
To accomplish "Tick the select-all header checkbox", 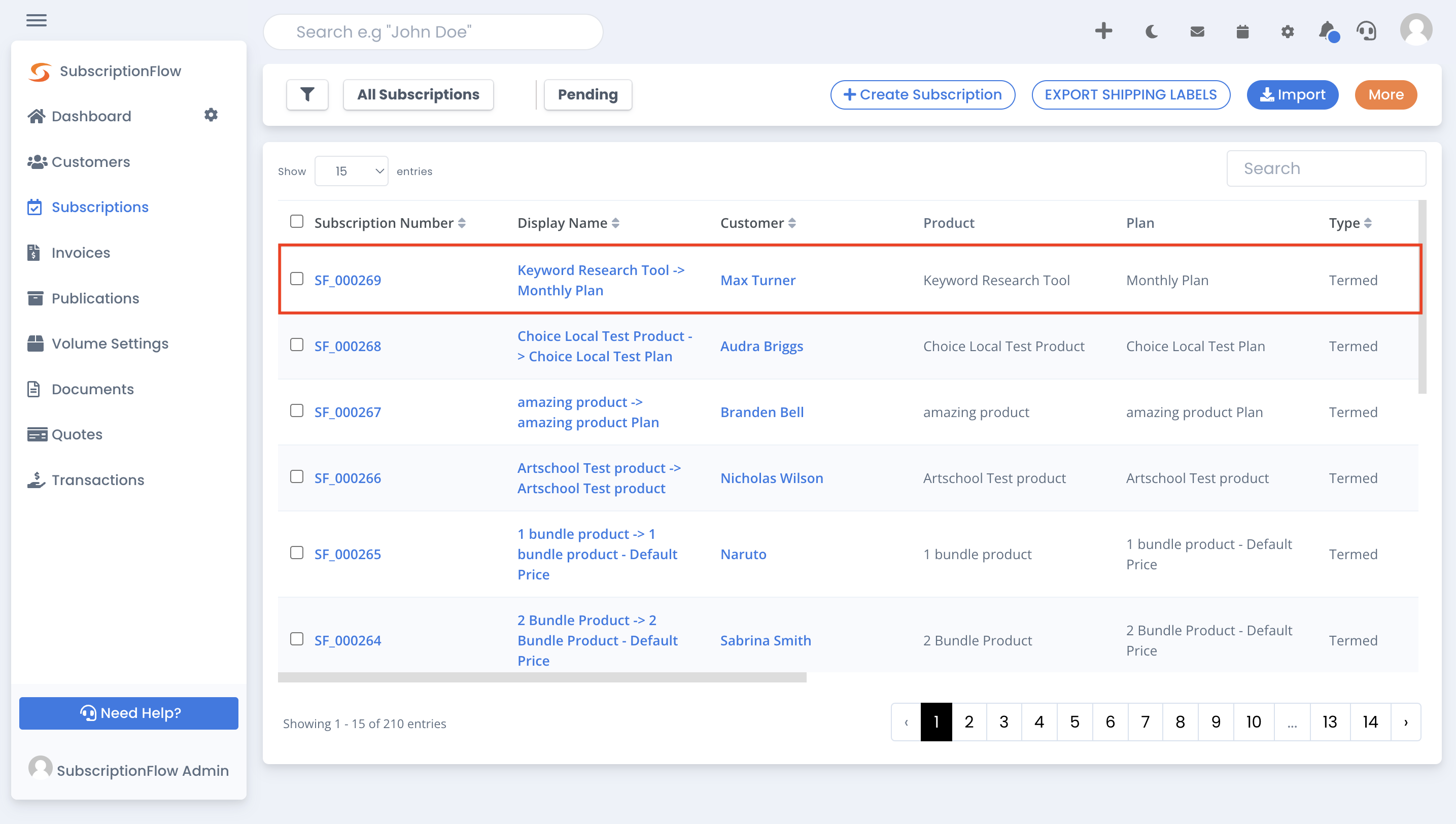I will 296,221.
